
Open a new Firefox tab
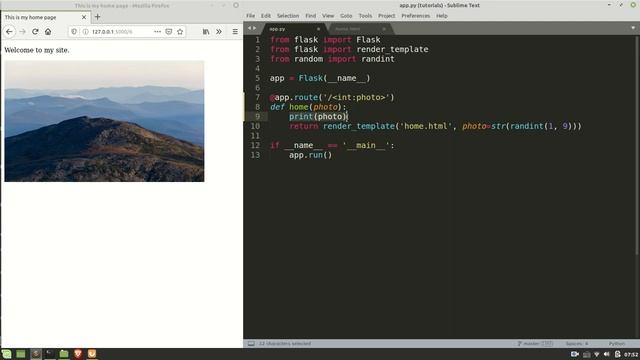[97, 17]
